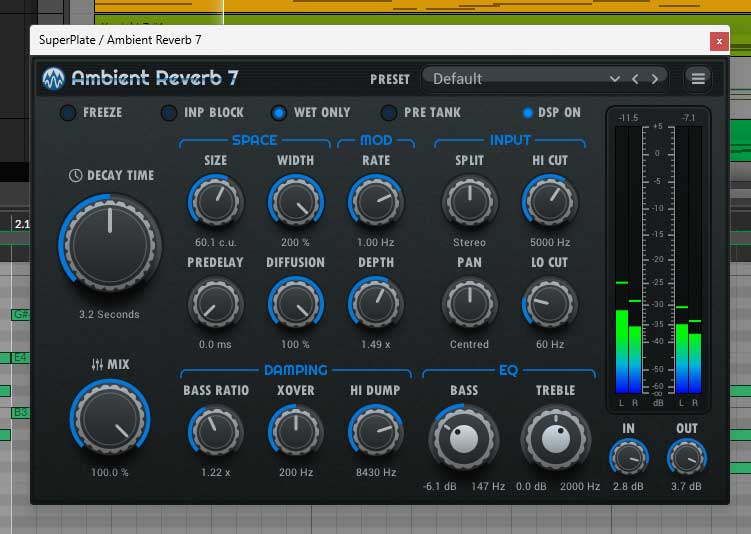This screenshot has height=534, width=751.
Task: Click the Bass Ratio knob
Action: coord(216,431)
